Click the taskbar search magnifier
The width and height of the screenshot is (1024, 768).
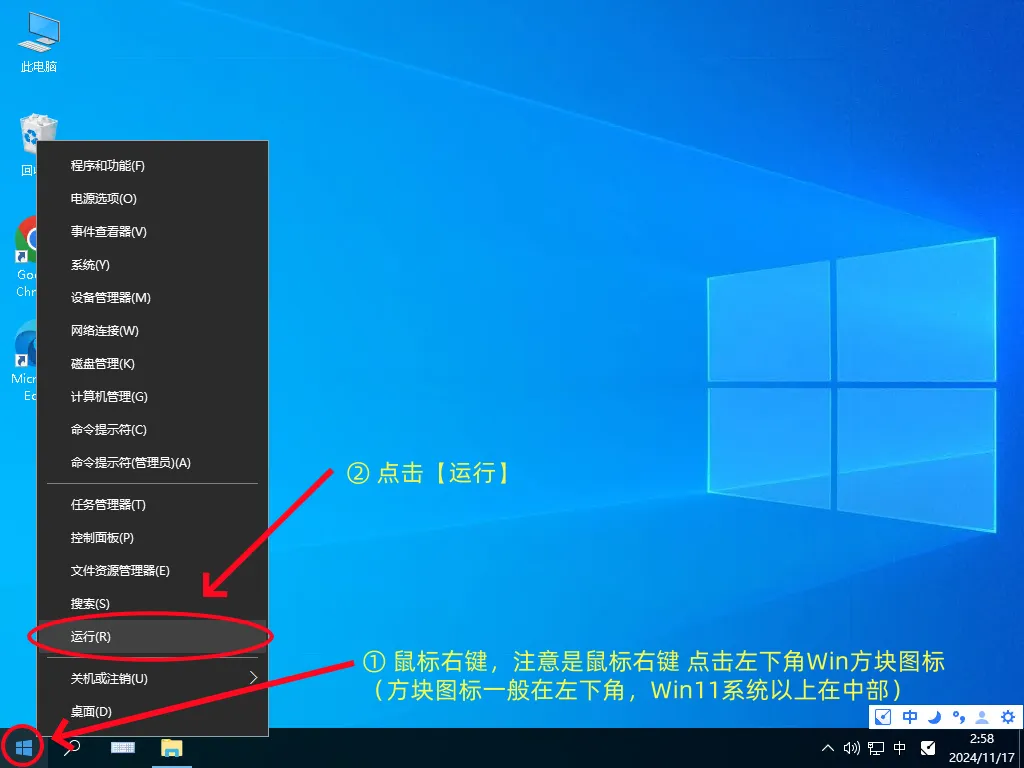pos(73,747)
